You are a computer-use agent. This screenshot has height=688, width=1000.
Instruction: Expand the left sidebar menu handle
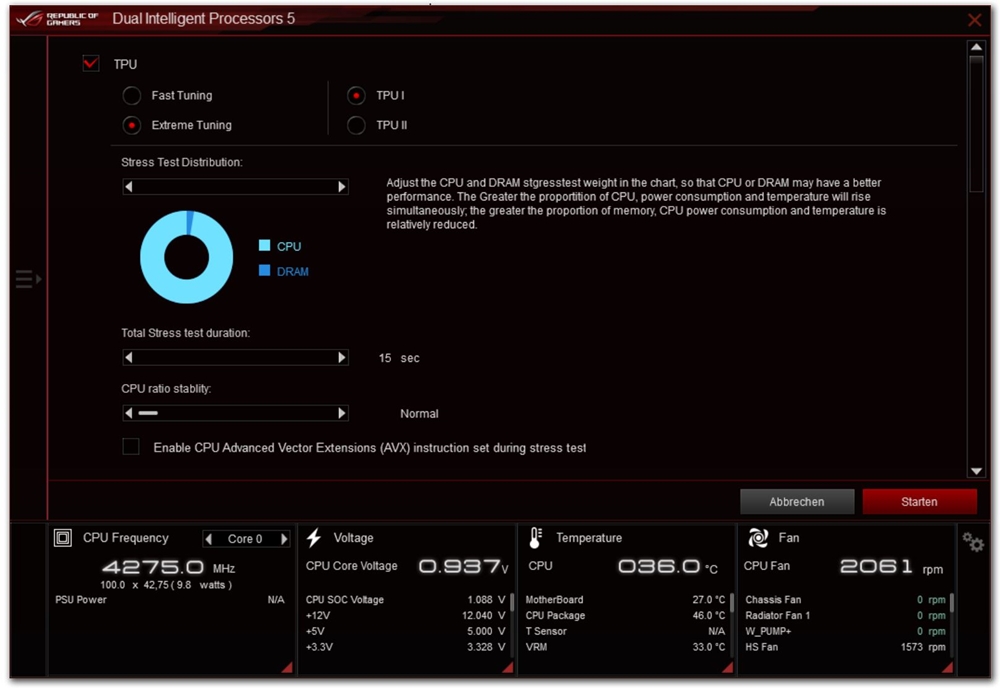28,279
